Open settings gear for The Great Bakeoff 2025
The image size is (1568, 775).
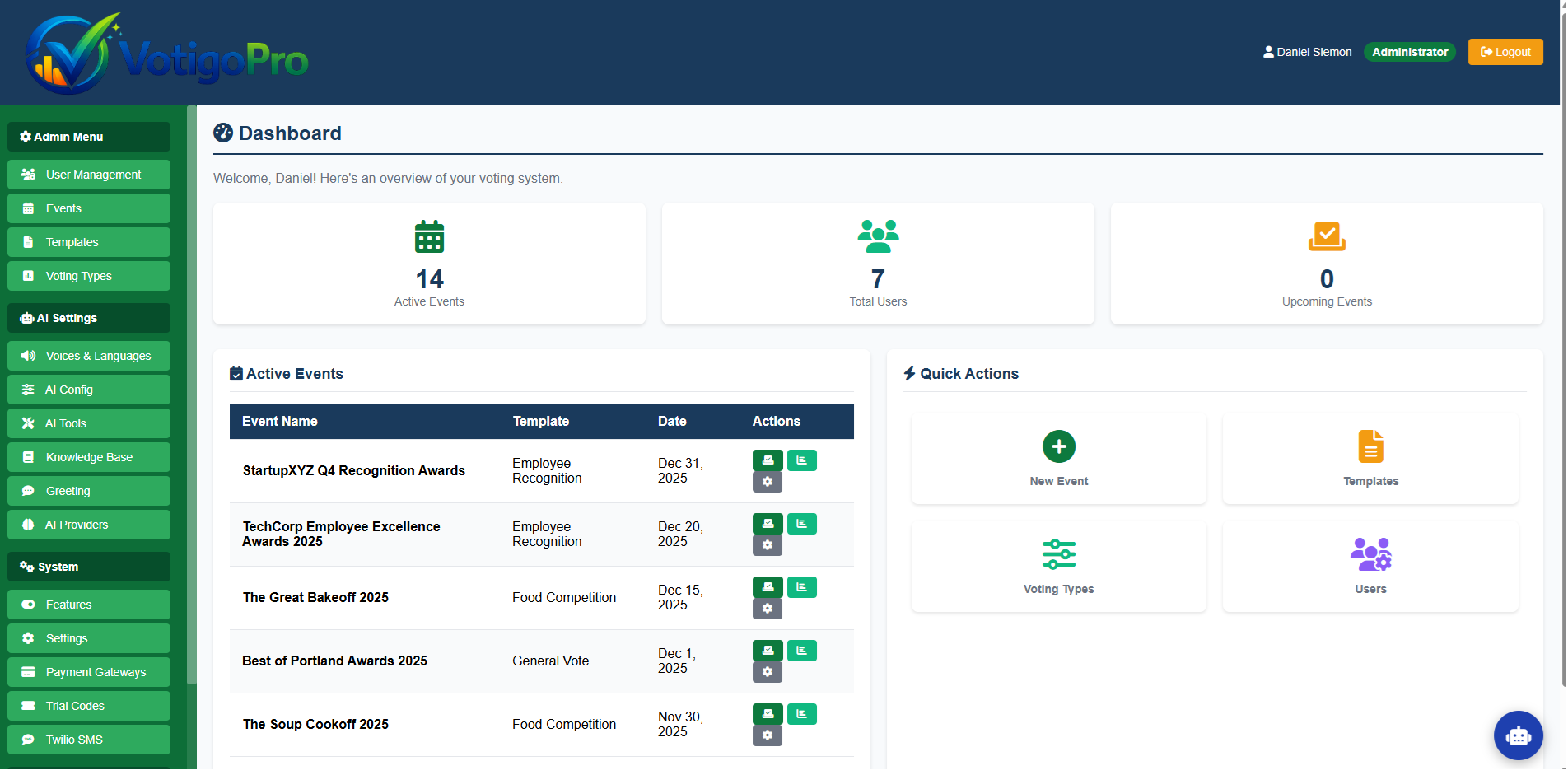coord(767,609)
